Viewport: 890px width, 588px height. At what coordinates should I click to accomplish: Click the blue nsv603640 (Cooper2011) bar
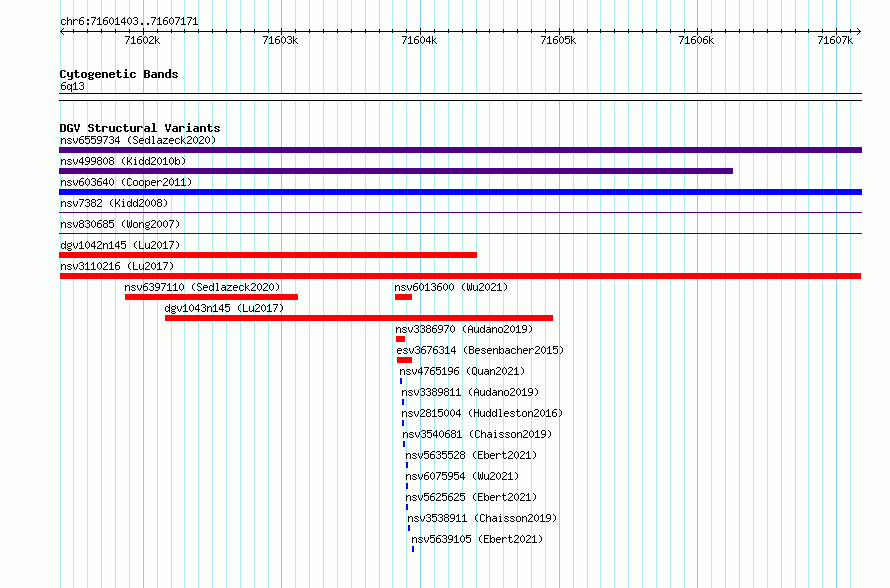click(460, 192)
